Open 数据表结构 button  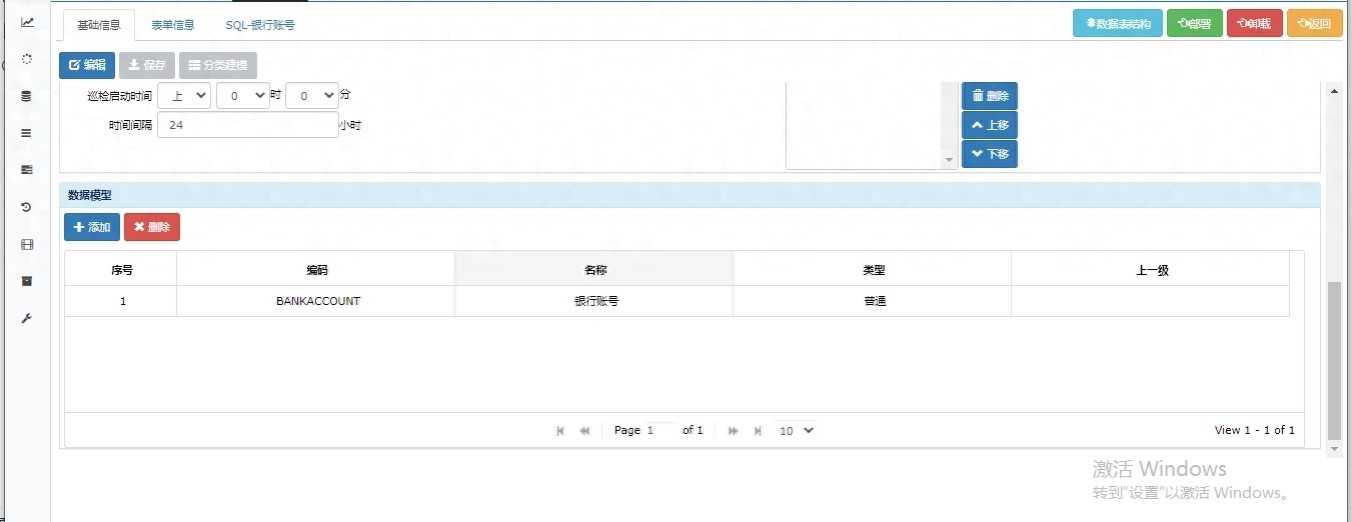pos(1118,24)
